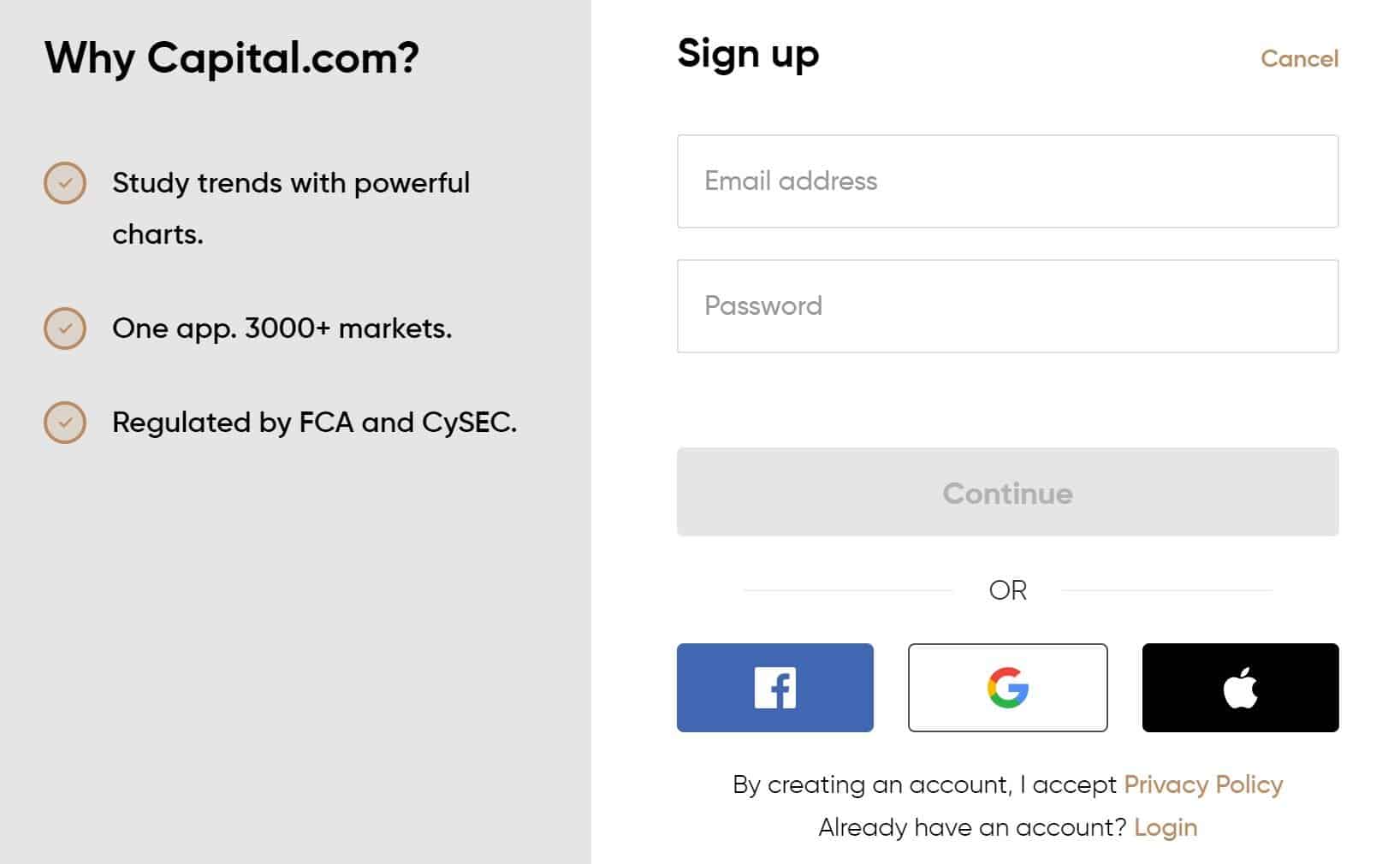Sign up with the Google icon button
Screen dimensions: 1400x864
(x=1007, y=688)
